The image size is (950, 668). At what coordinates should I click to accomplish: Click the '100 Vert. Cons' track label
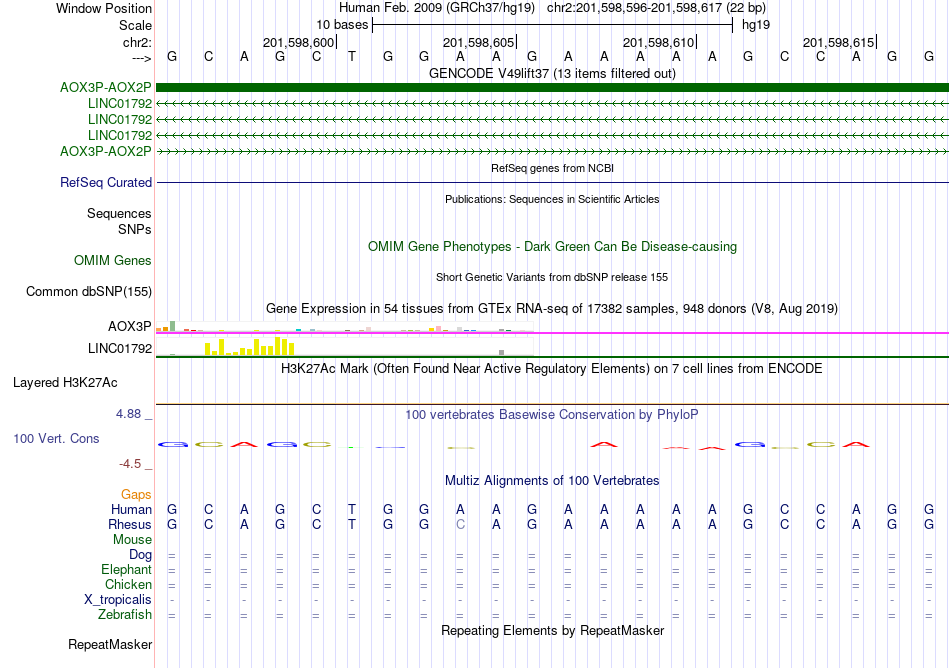(56, 438)
